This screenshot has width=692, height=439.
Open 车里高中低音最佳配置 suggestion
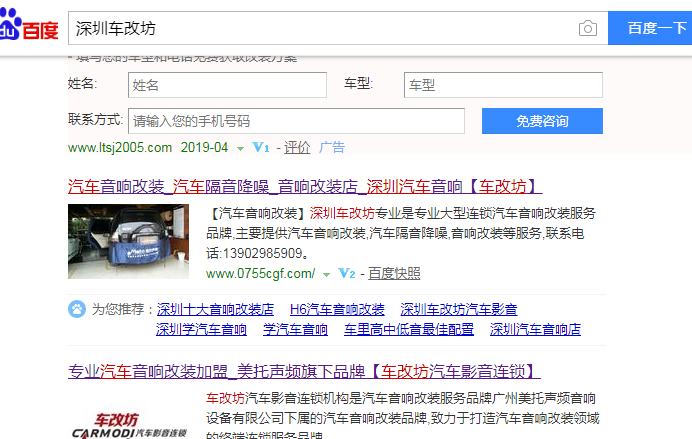click(409, 330)
